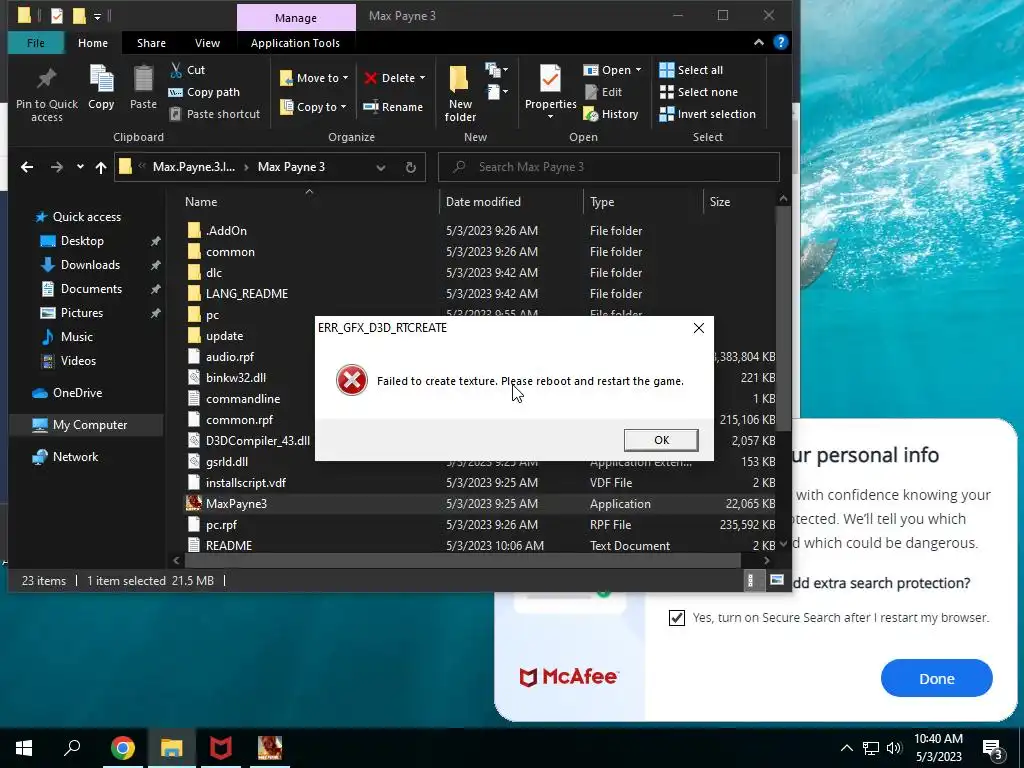Image resolution: width=1024 pixels, height=768 pixels.
Task: Click Select all in ribbon
Action: (691, 70)
